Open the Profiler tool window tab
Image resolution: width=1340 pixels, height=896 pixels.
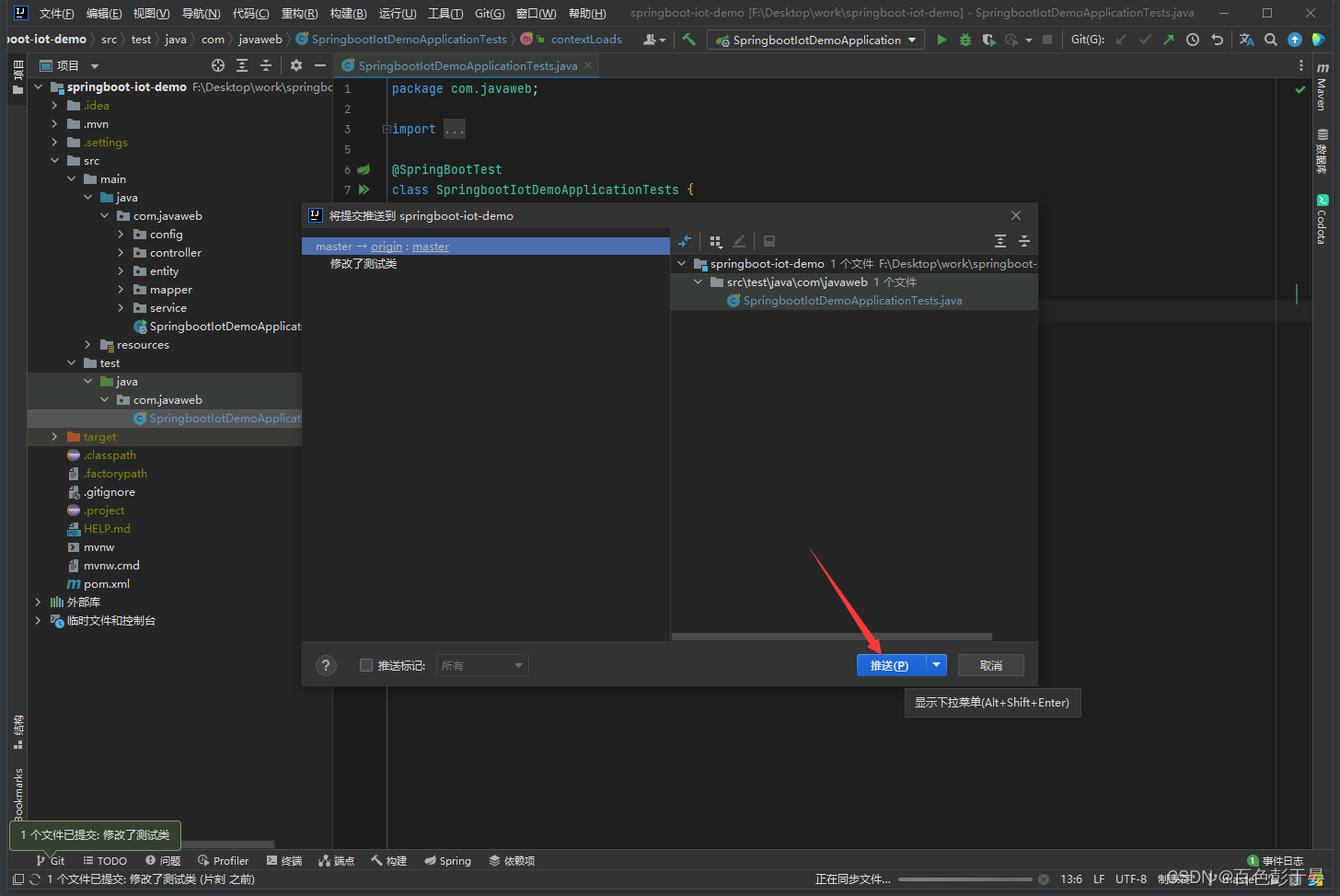click(223, 860)
